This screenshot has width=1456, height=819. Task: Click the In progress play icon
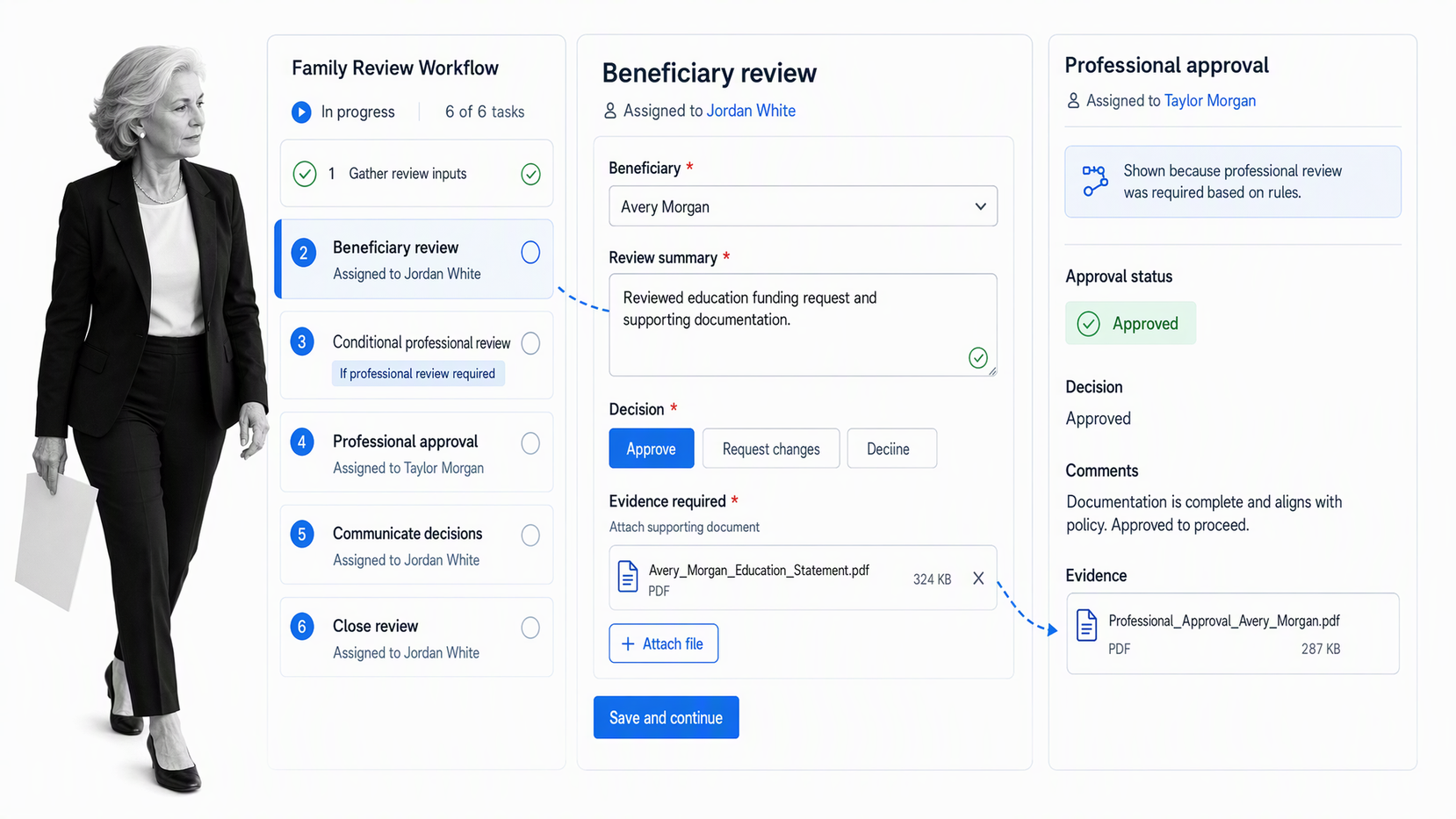coord(301,112)
